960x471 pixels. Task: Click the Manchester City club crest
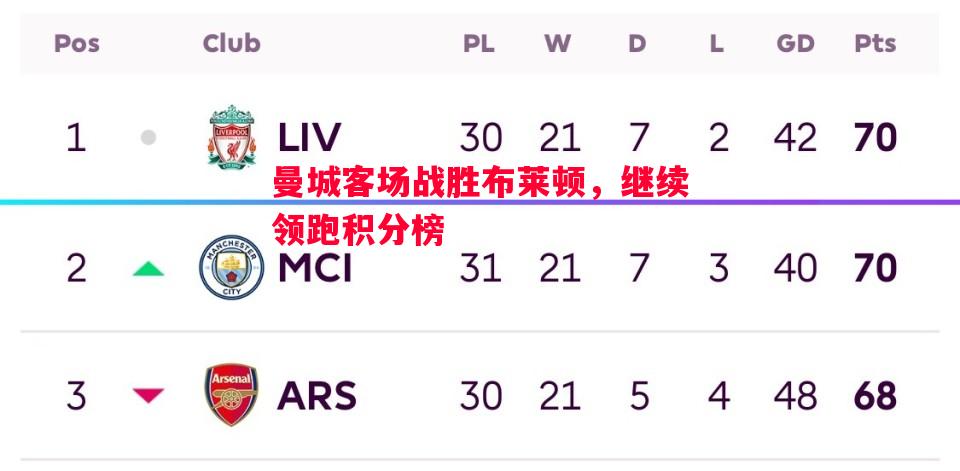coord(231,268)
